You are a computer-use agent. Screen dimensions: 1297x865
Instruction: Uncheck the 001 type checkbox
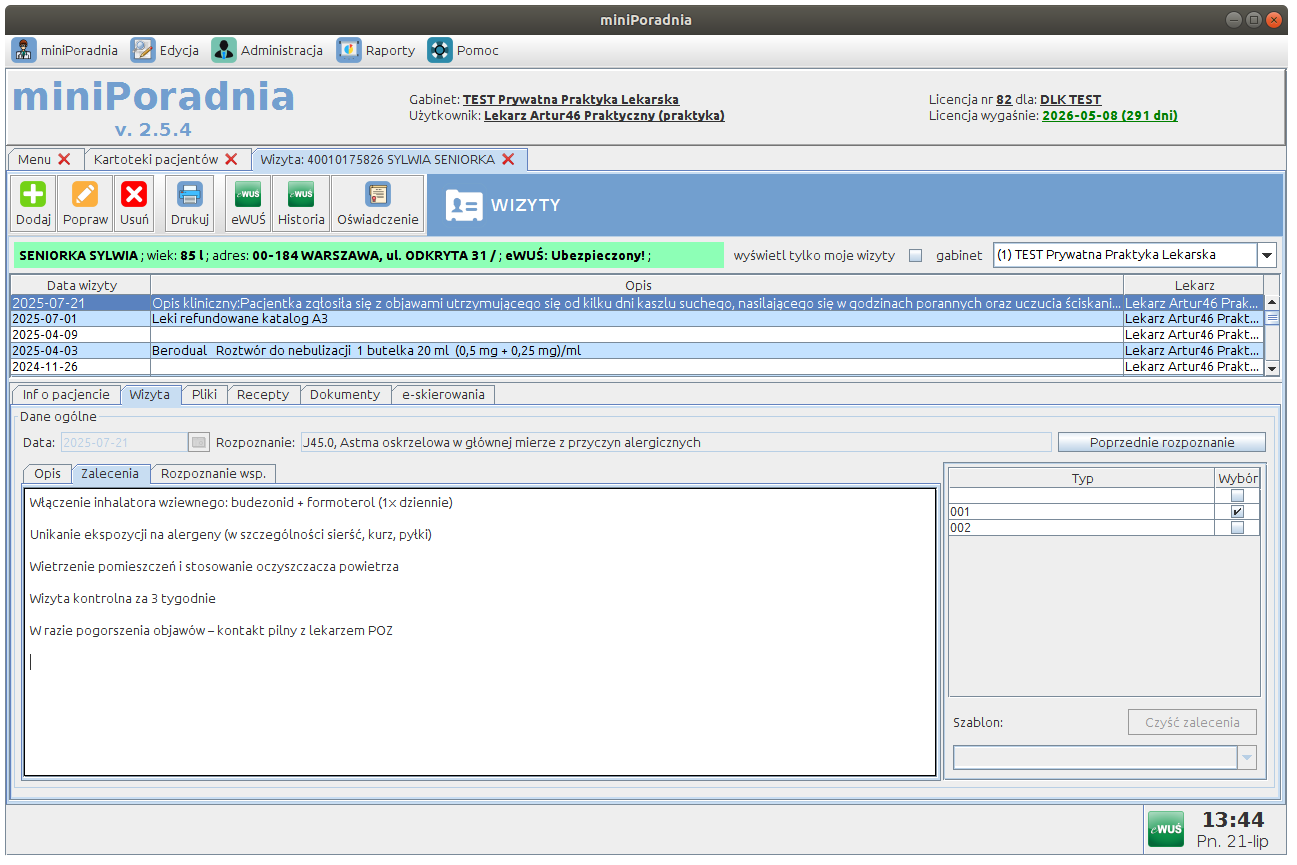tap(1237, 512)
